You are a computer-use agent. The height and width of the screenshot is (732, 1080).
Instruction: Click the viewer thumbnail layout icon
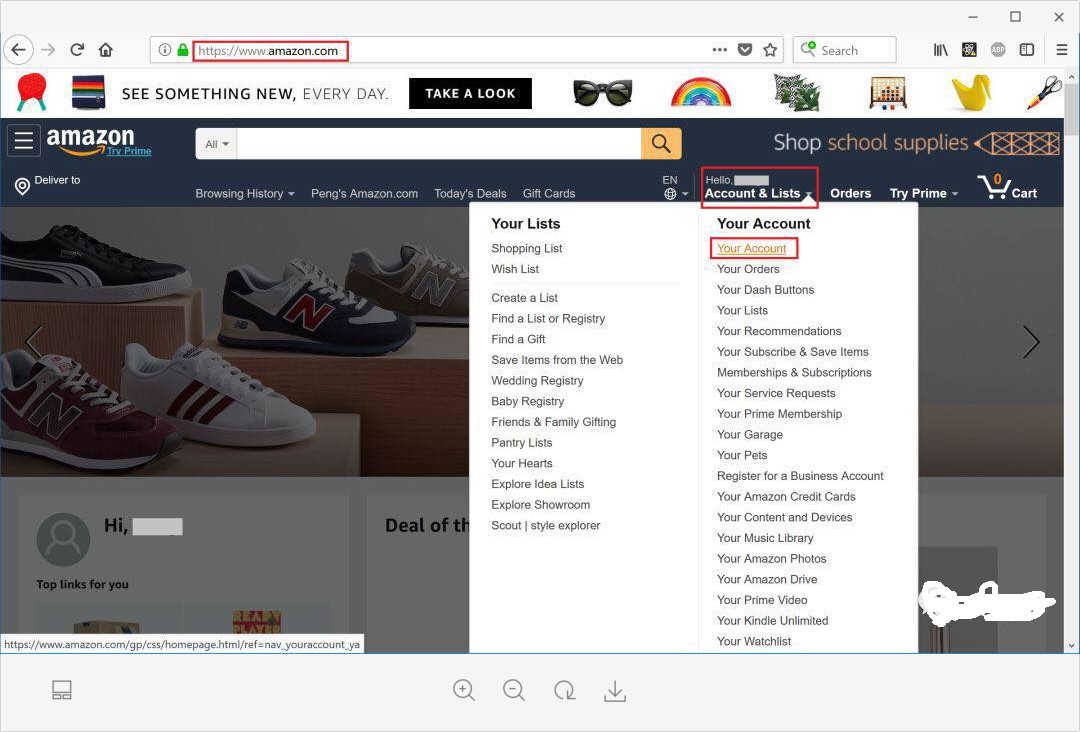click(x=62, y=690)
